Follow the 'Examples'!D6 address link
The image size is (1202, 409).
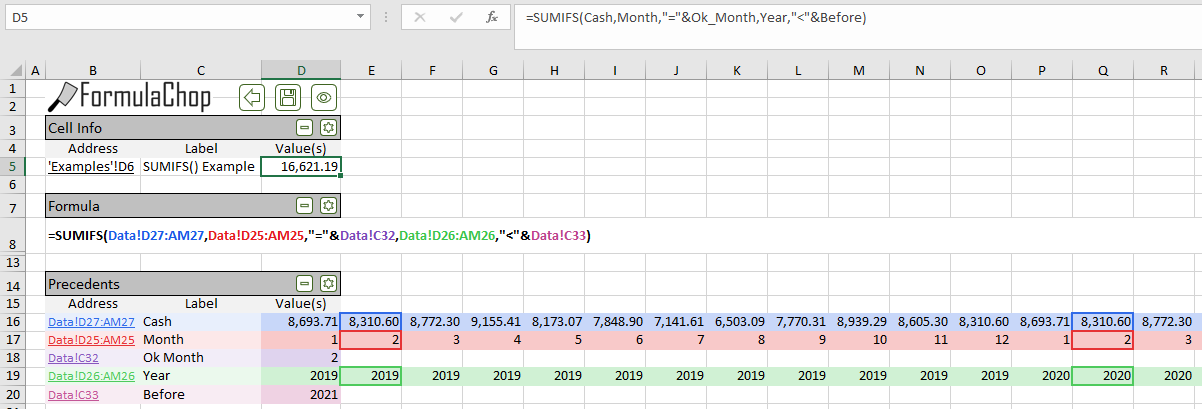pos(91,166)
